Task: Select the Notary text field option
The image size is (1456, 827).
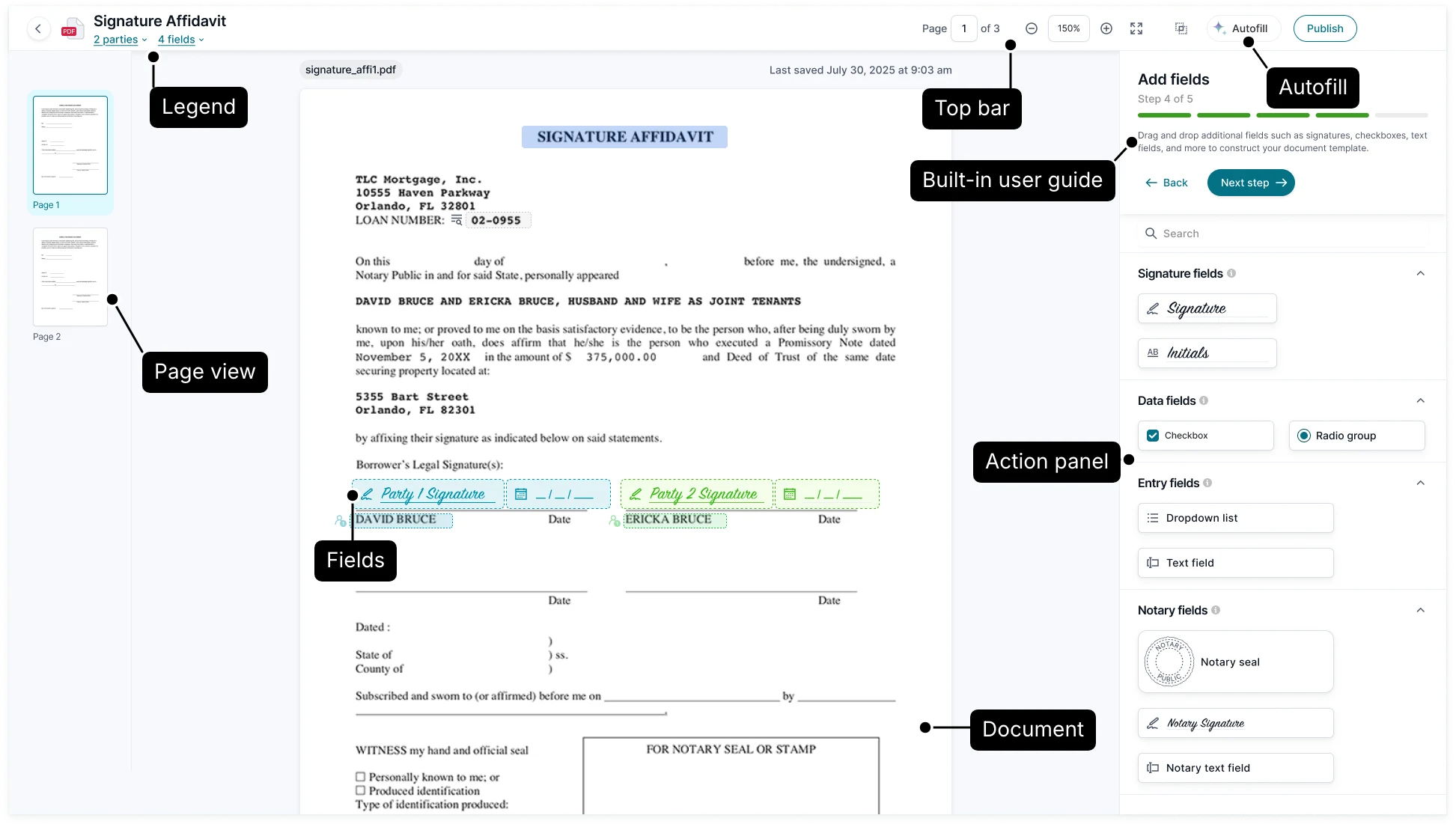Action: point(1236,768)
